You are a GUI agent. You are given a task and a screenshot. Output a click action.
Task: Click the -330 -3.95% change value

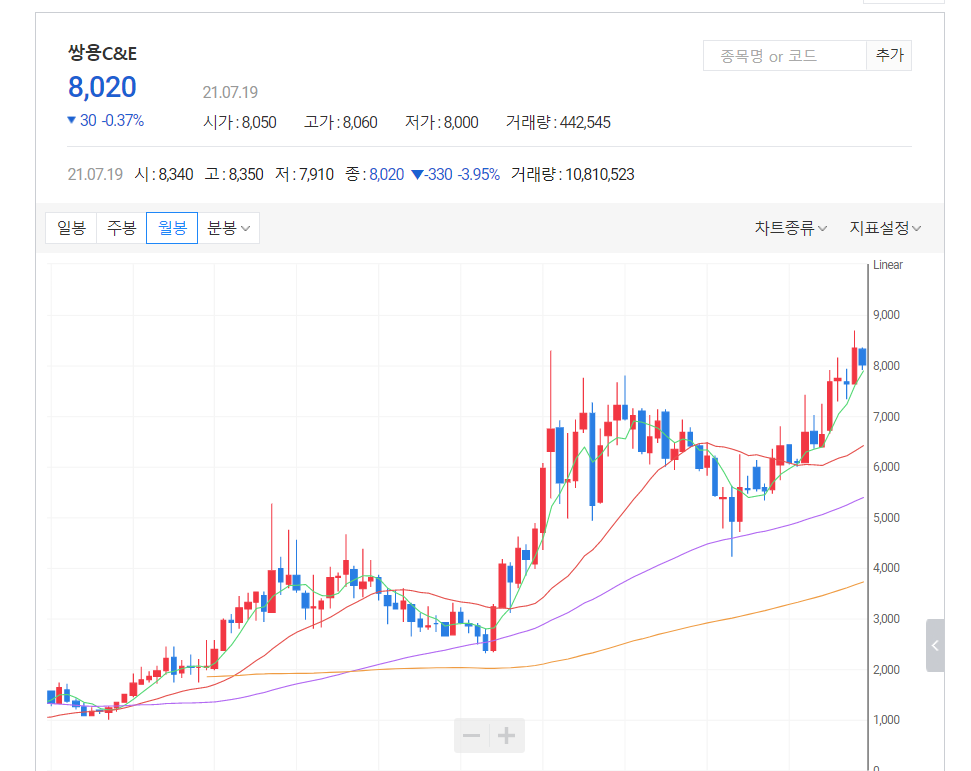coord(456,174)
